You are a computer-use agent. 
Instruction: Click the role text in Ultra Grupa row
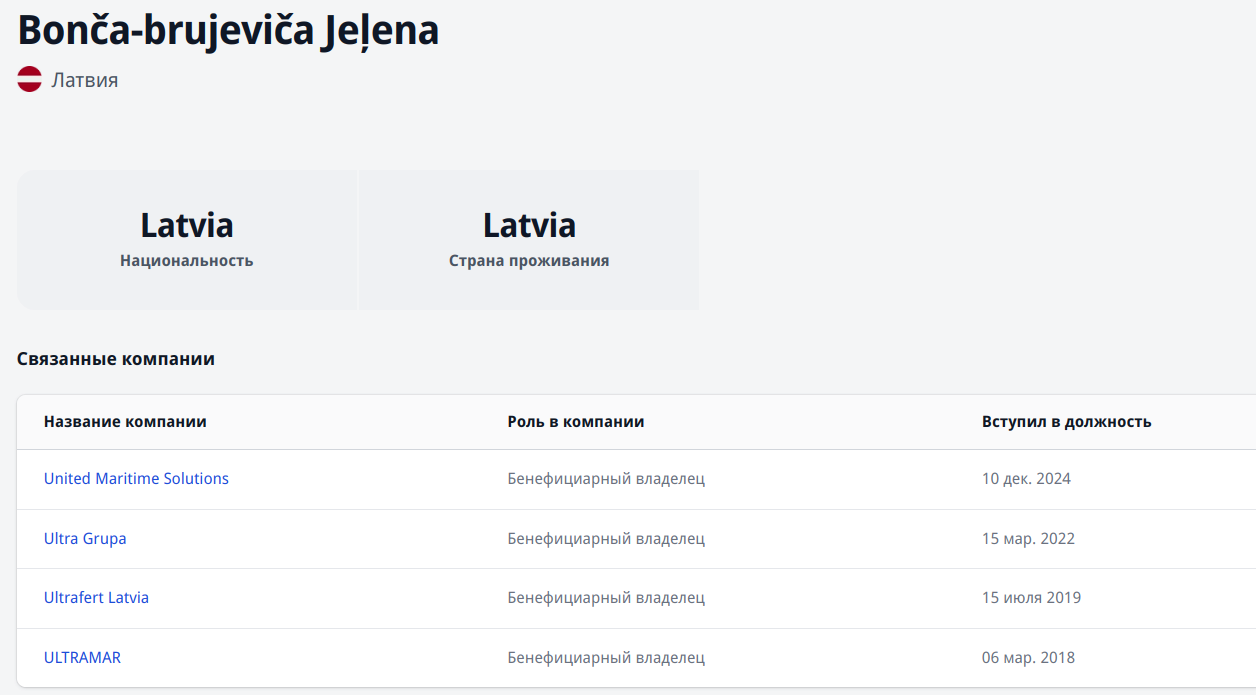coord(606,539)
